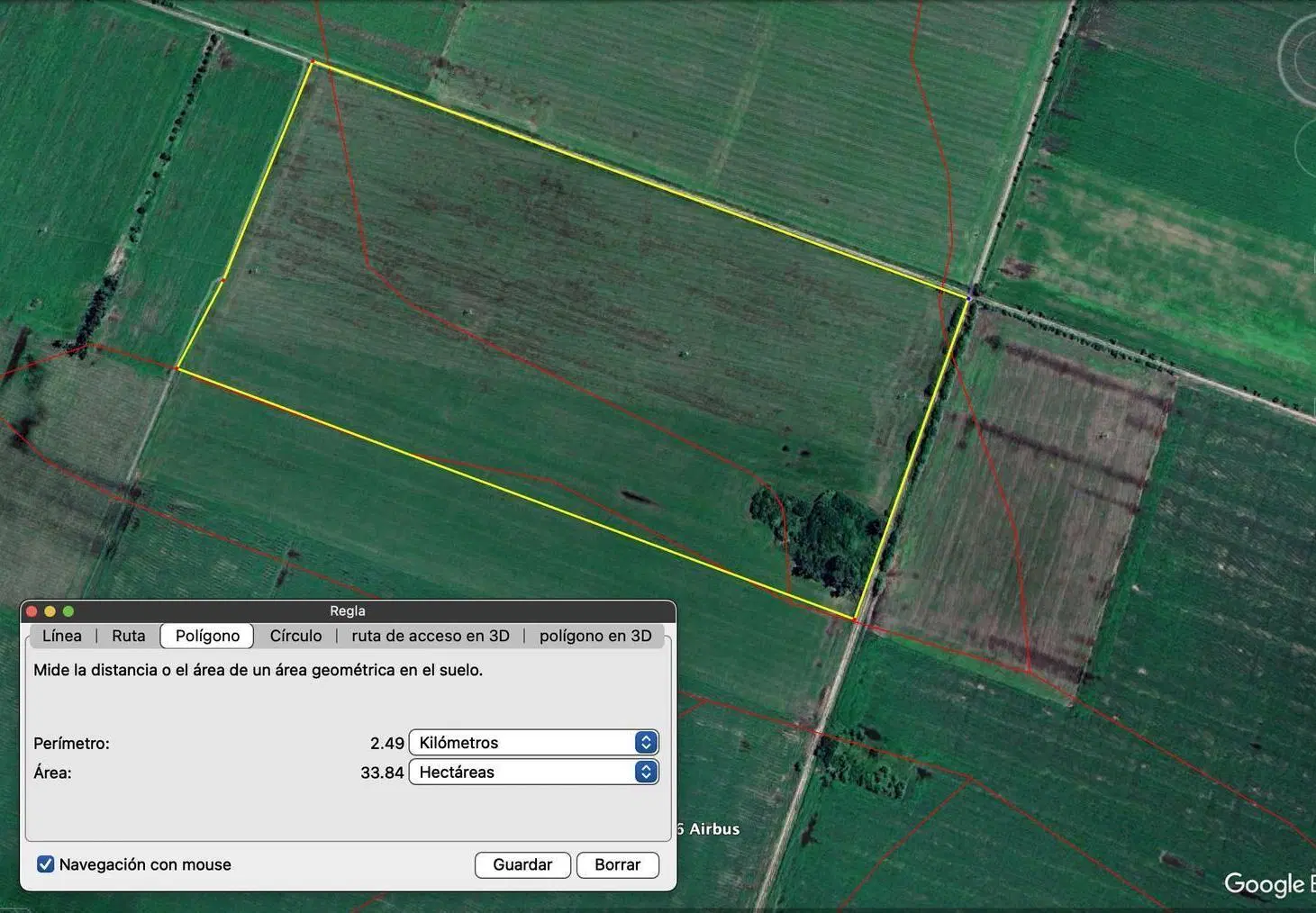Viewport: 1316px width, 913px height.
Task: Click the Borrar button
Action: (x=617, y=864)
